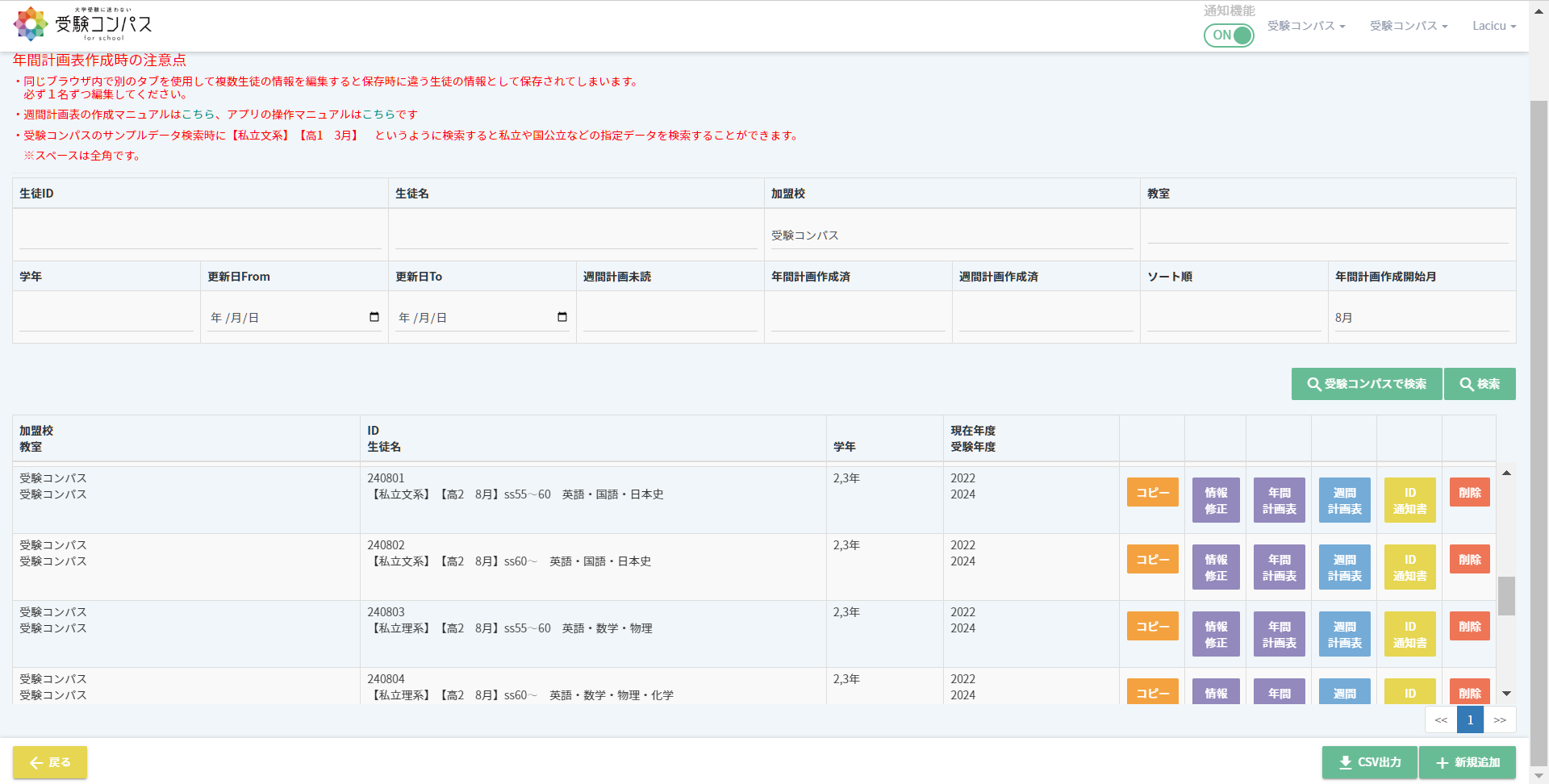Click the 現在年度 受験年度 column header

coord(1031,439)
